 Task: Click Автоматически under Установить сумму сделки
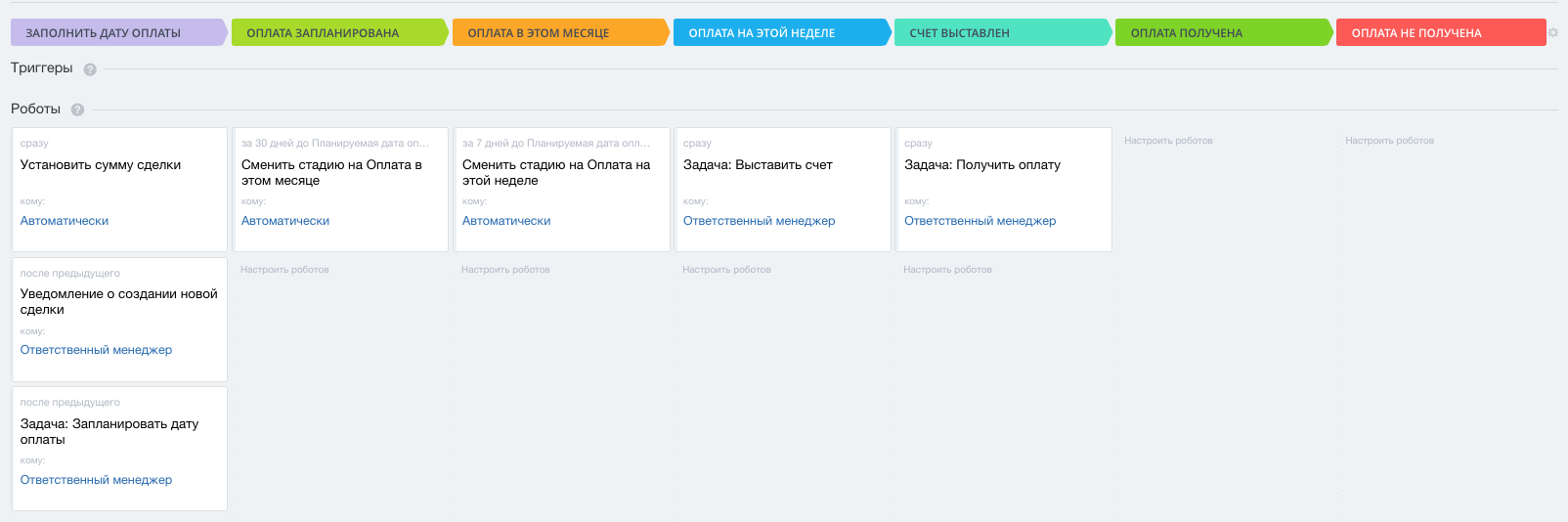(x=65, y=221)
